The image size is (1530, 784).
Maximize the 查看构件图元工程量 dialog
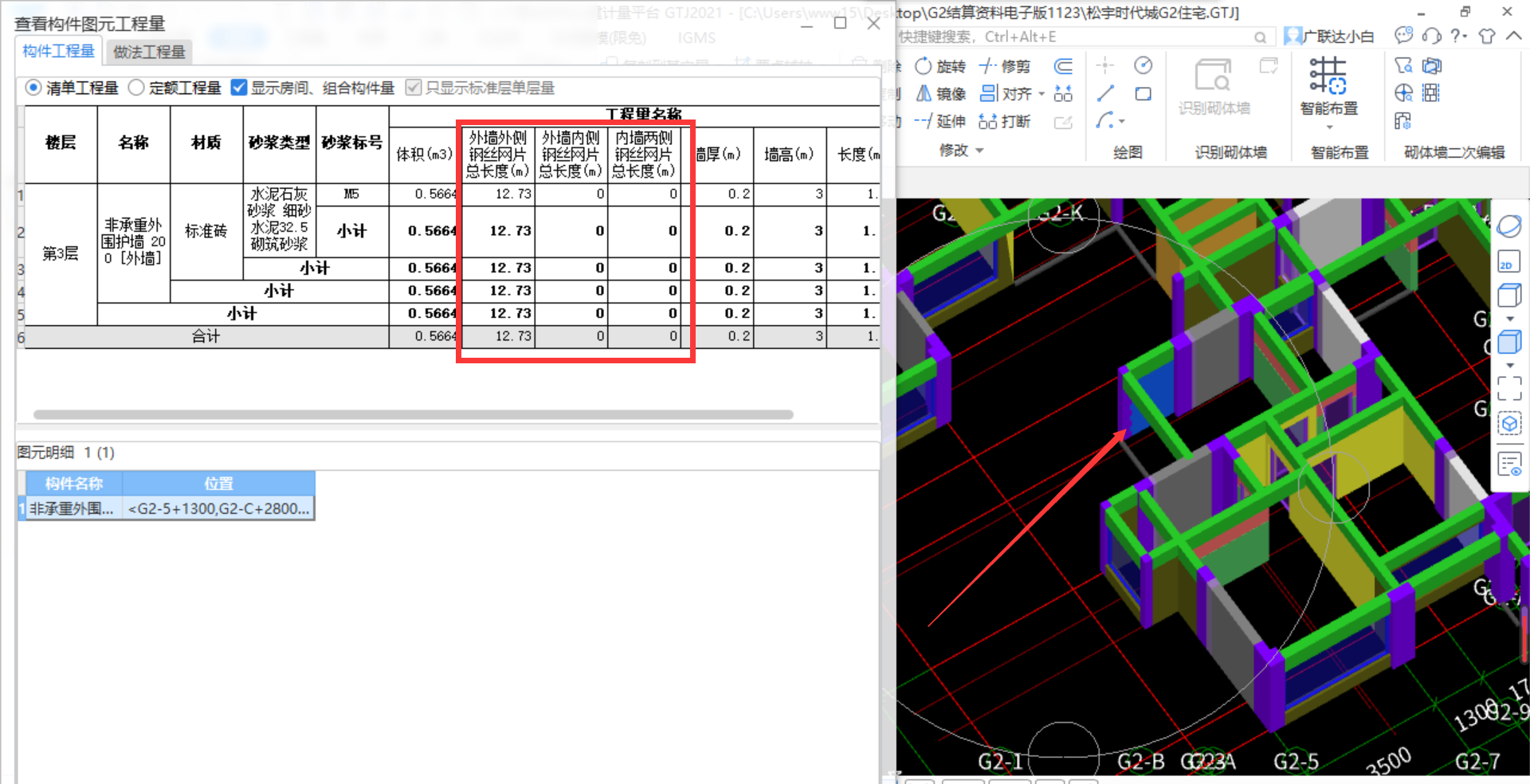pos(840,23)
